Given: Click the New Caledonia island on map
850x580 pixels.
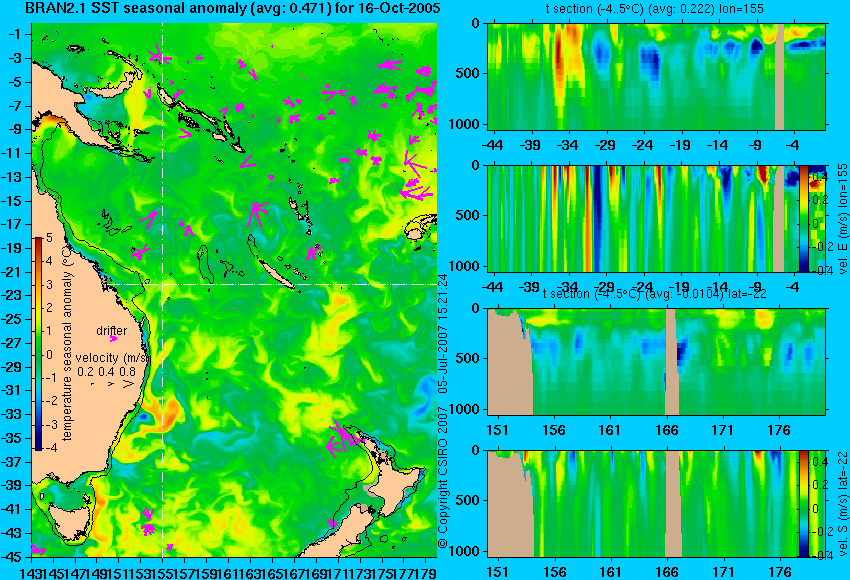Looking at the screenshot, I should pyautogui.click(x=276, y=274).
